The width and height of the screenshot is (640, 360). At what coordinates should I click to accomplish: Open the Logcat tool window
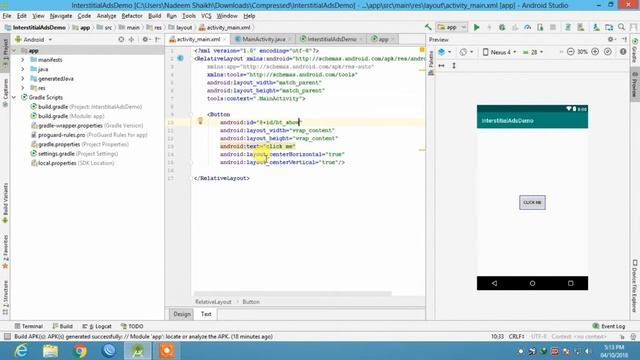[97, 326]
